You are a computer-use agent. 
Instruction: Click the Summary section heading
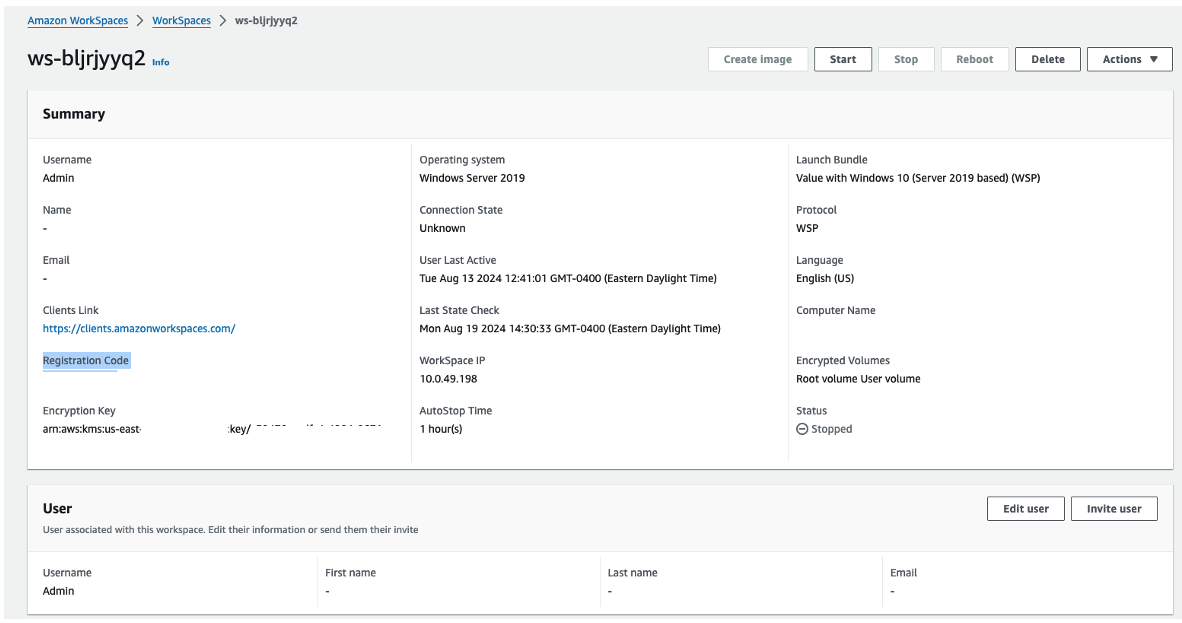(x=74, y=114)
